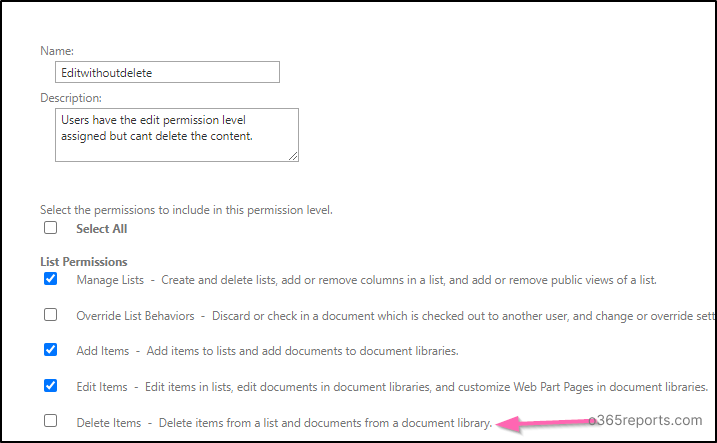Tick the Select All checkbox
The width and height of the screenshot is (717, 443).
[x=50, y=228]
